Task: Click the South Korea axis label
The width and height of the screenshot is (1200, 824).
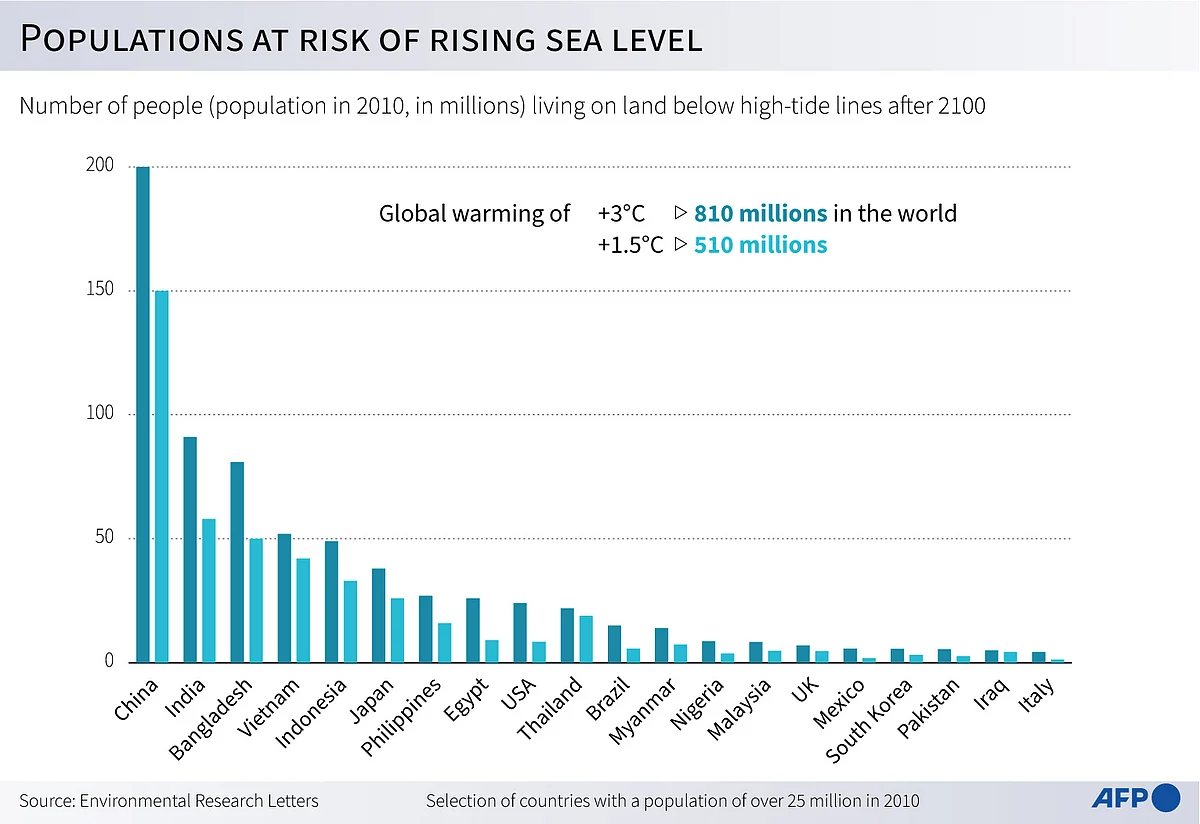Action: (x=868, y=721)
